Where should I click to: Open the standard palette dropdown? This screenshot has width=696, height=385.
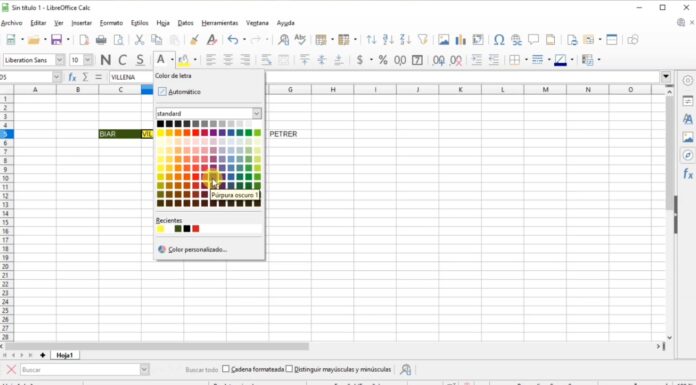point(257,114)
